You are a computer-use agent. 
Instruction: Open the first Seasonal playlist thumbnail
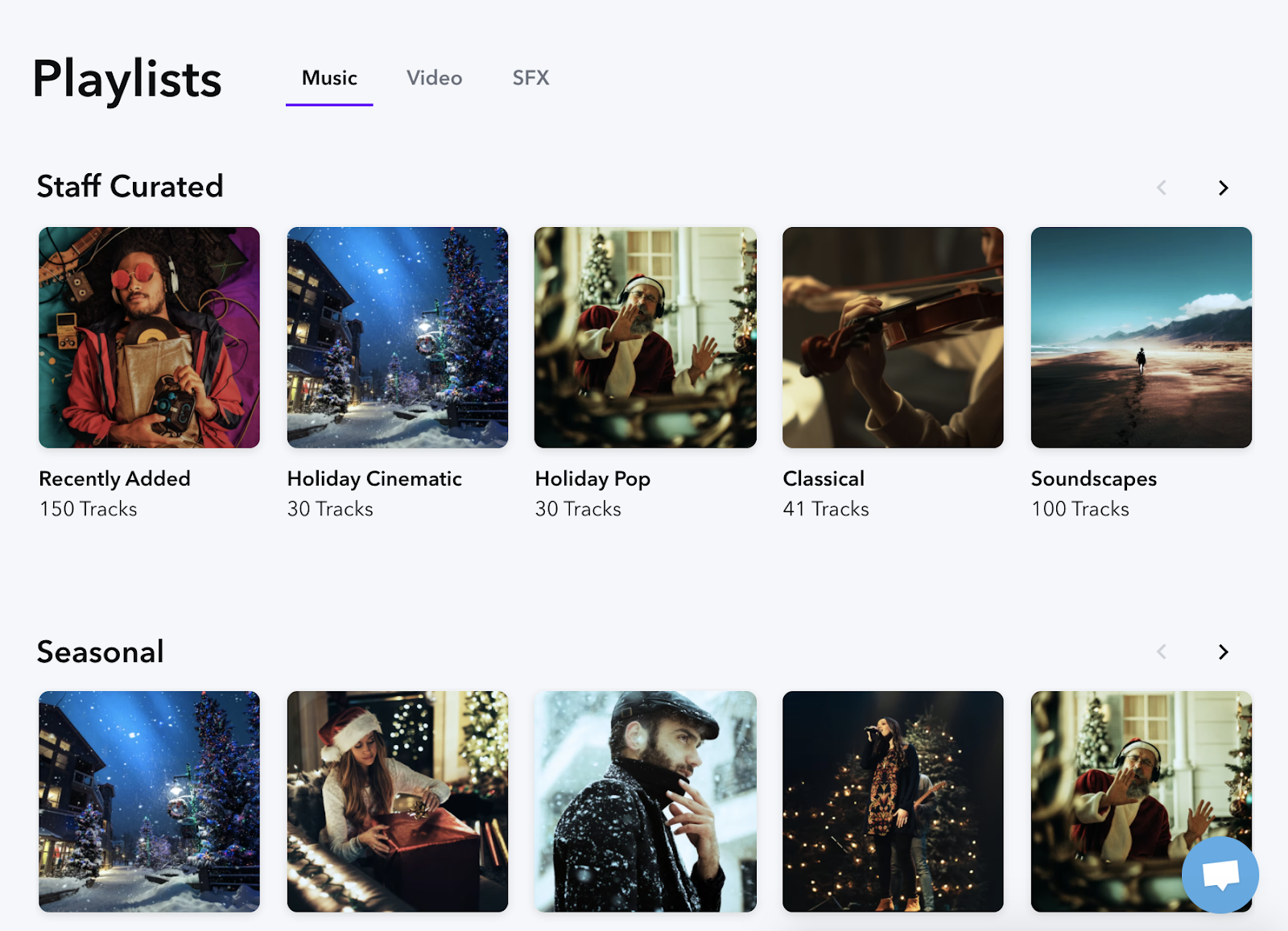pos(148,802)
